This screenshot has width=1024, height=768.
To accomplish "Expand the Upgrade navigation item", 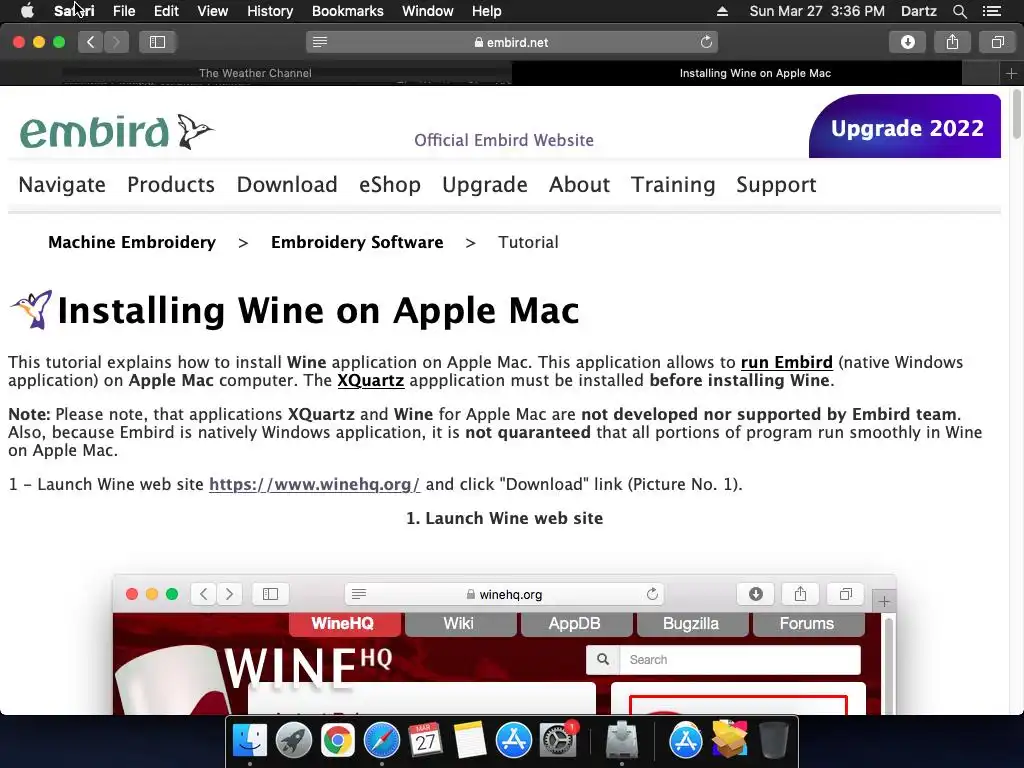I will coord(485,185).
